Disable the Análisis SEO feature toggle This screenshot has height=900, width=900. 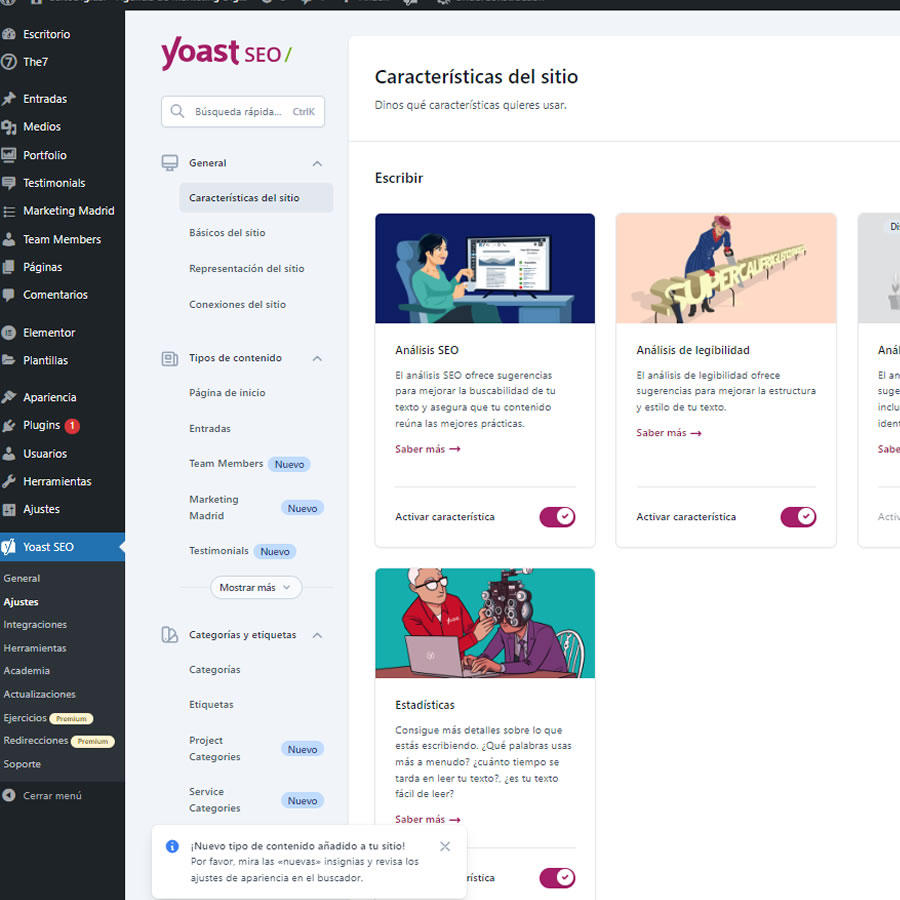pyautogui.click(x=557, y=517)
